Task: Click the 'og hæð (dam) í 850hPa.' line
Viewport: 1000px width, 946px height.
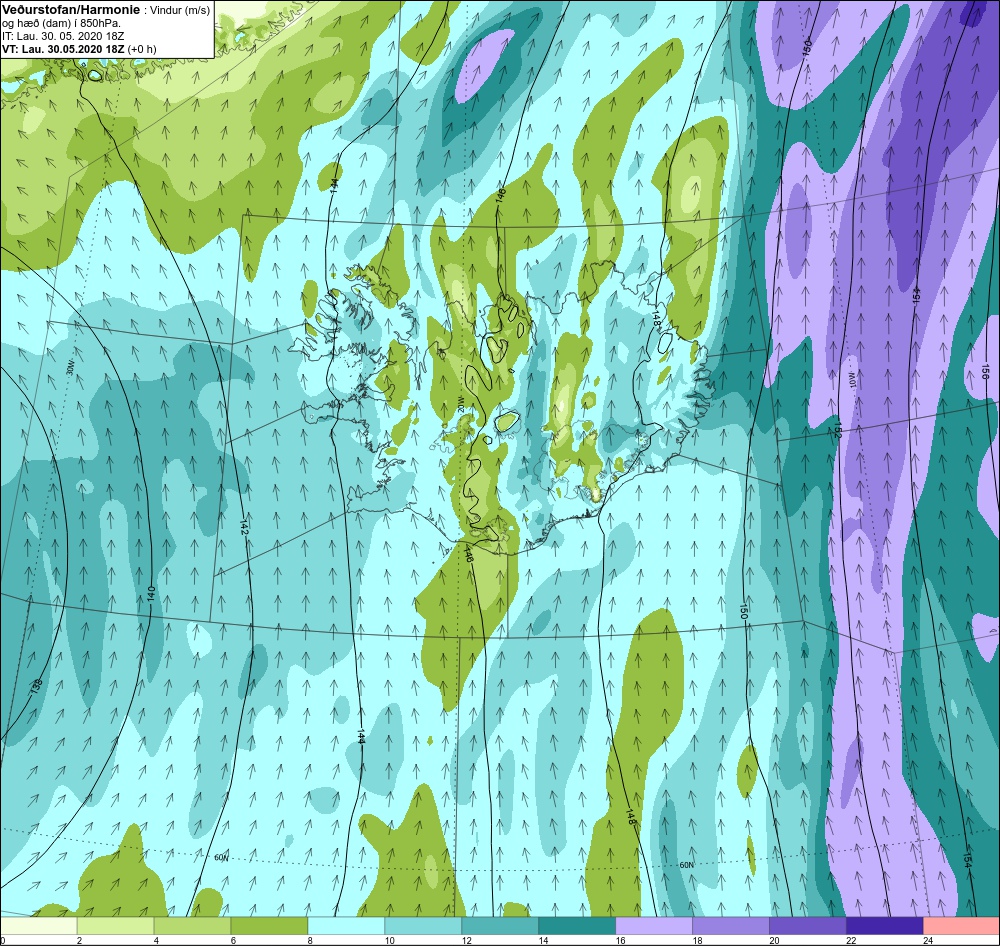Action: click(61, 24)
